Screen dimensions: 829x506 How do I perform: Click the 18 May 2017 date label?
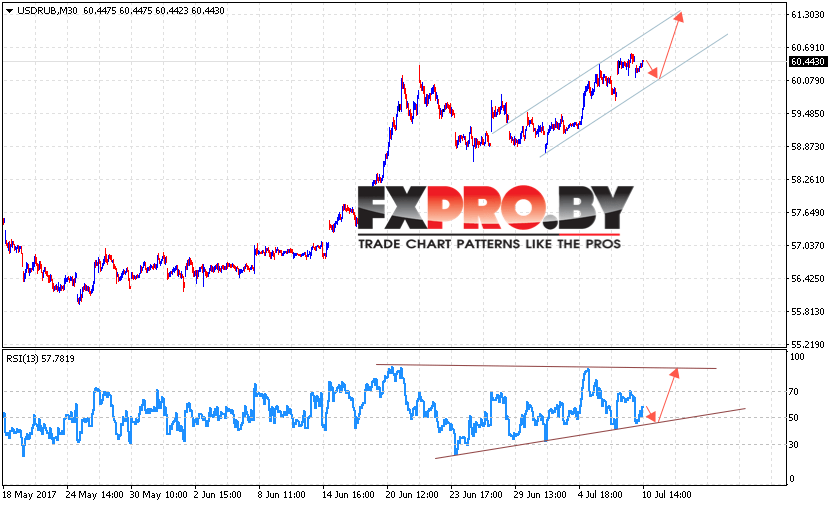pos(29,495)
